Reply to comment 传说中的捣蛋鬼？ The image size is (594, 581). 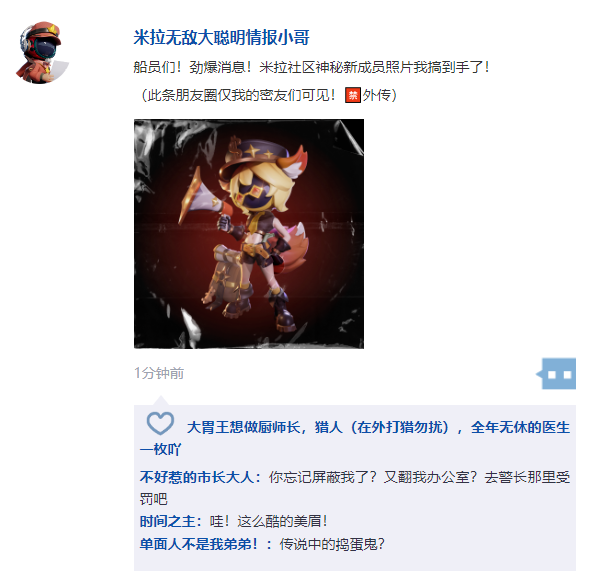(332, 544)
